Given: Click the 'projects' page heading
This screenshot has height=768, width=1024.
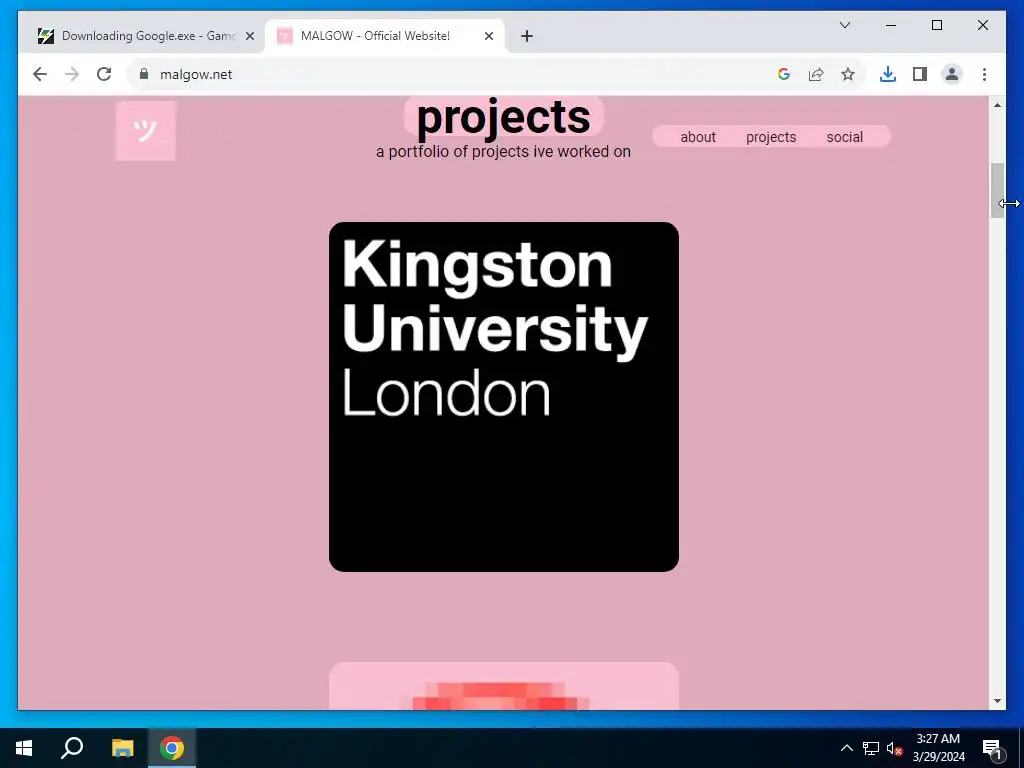Looking at the screenshot, I should (x=504, y=118).
